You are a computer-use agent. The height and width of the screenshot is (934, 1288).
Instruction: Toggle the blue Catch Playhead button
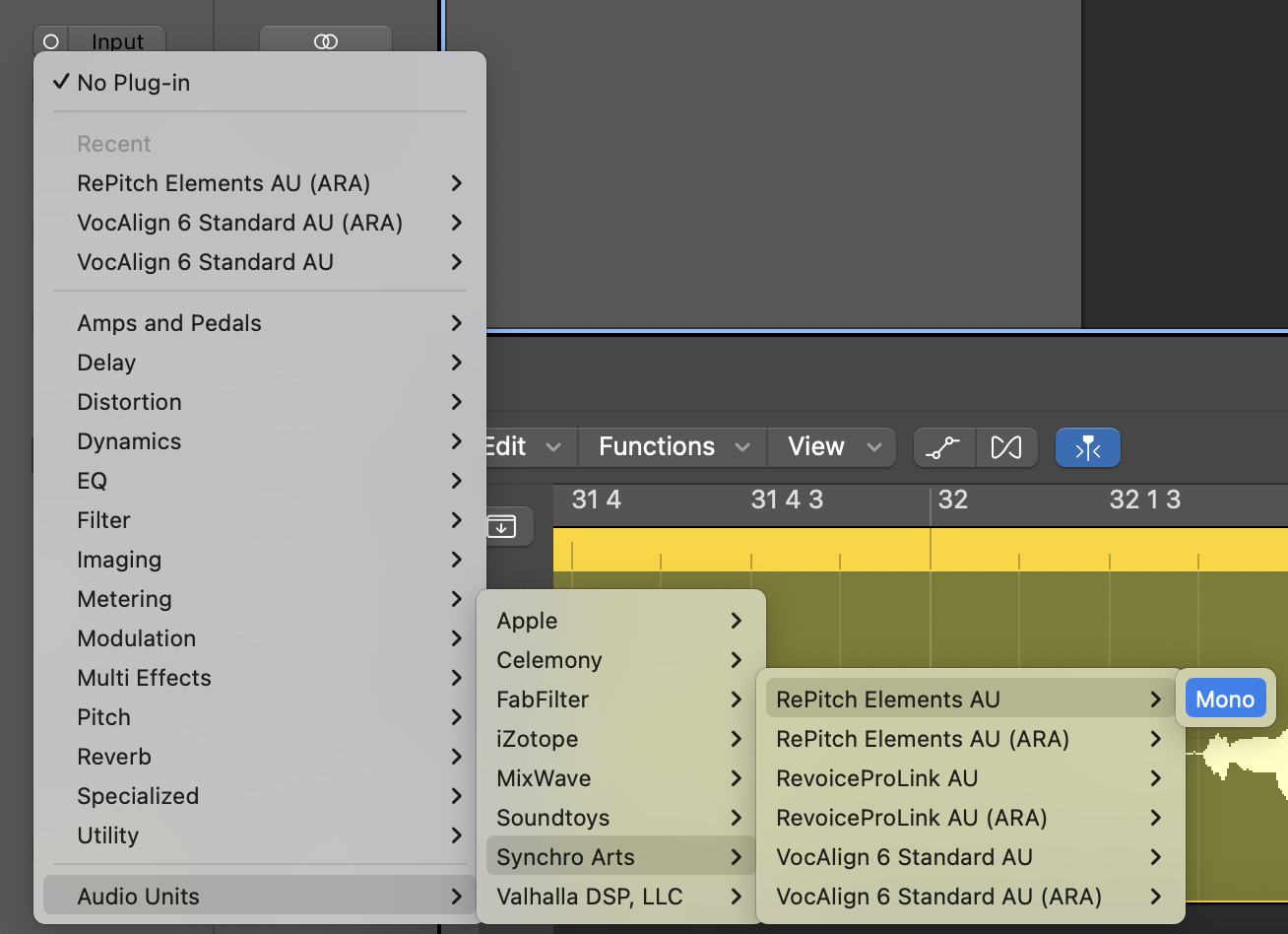tap(1087, 447)
